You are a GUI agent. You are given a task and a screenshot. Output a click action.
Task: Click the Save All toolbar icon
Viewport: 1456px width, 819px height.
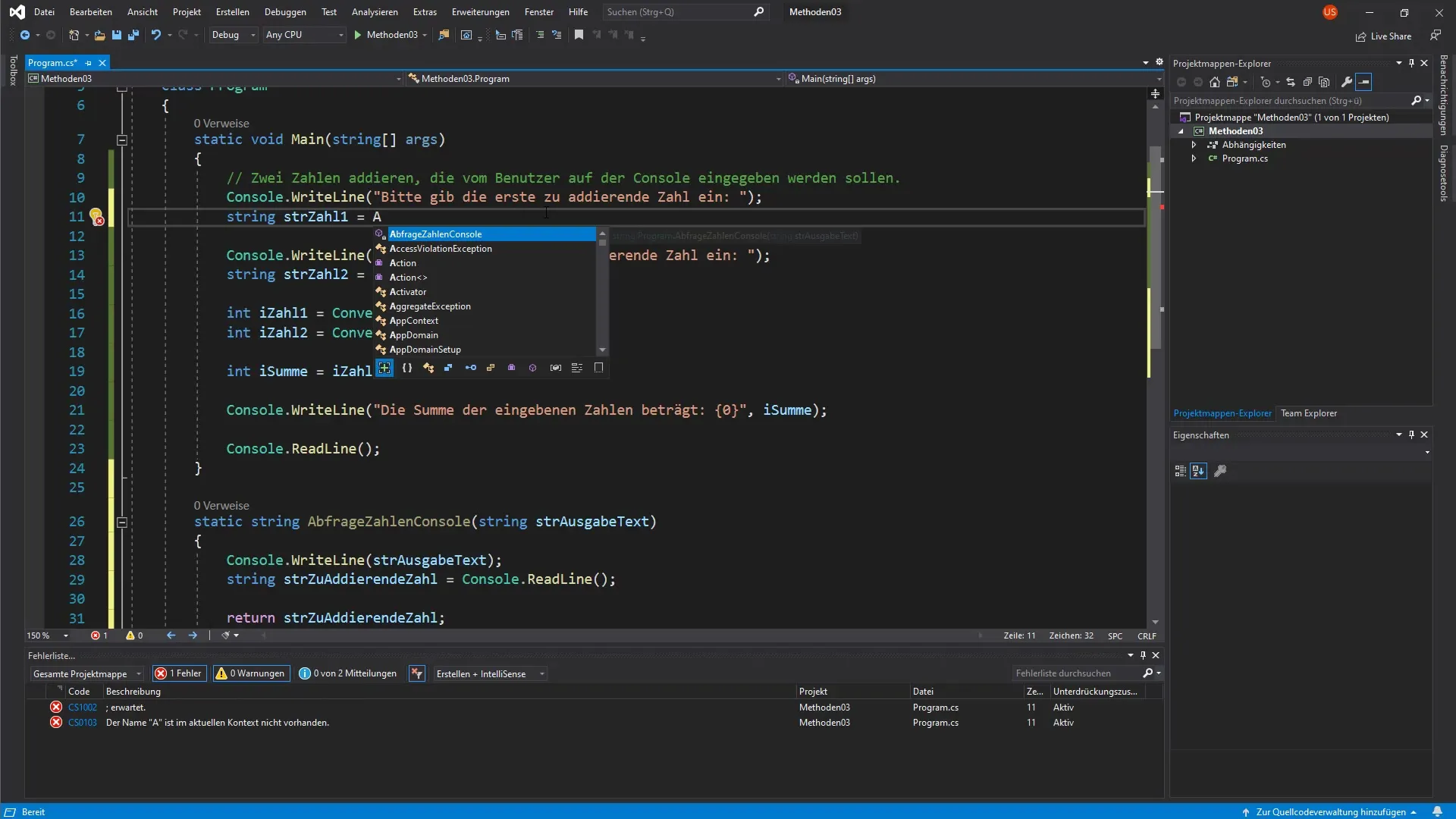click(133, 35)
